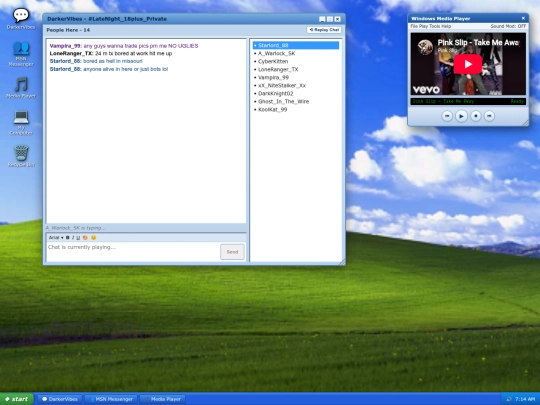This screenshot has width=540, height=405.
Task: Open File menu in Windows Media Player
Action: (414, 26)
